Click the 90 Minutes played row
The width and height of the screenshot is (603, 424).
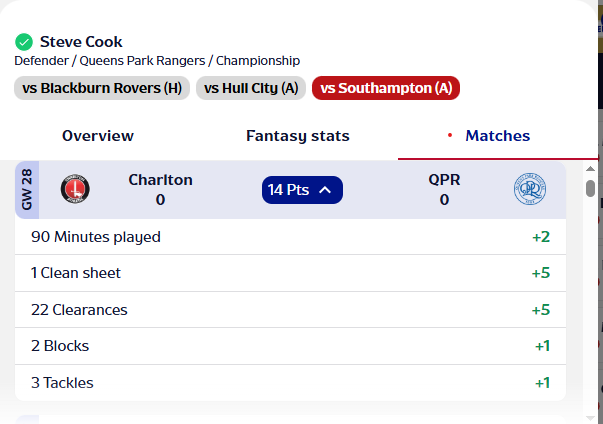click(290, 237)
